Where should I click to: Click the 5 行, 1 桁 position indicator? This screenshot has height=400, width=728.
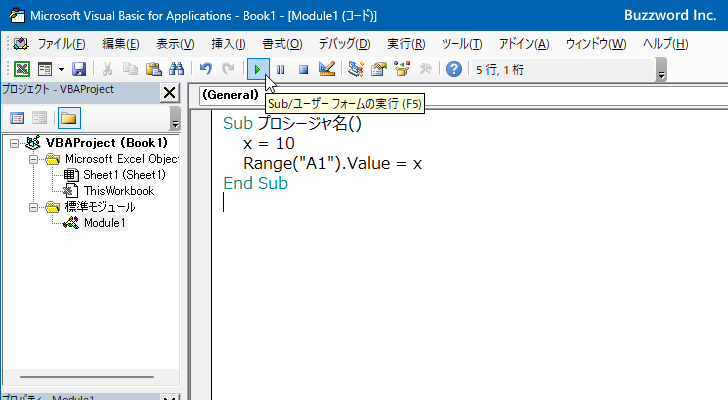click(x=500, y=70)
